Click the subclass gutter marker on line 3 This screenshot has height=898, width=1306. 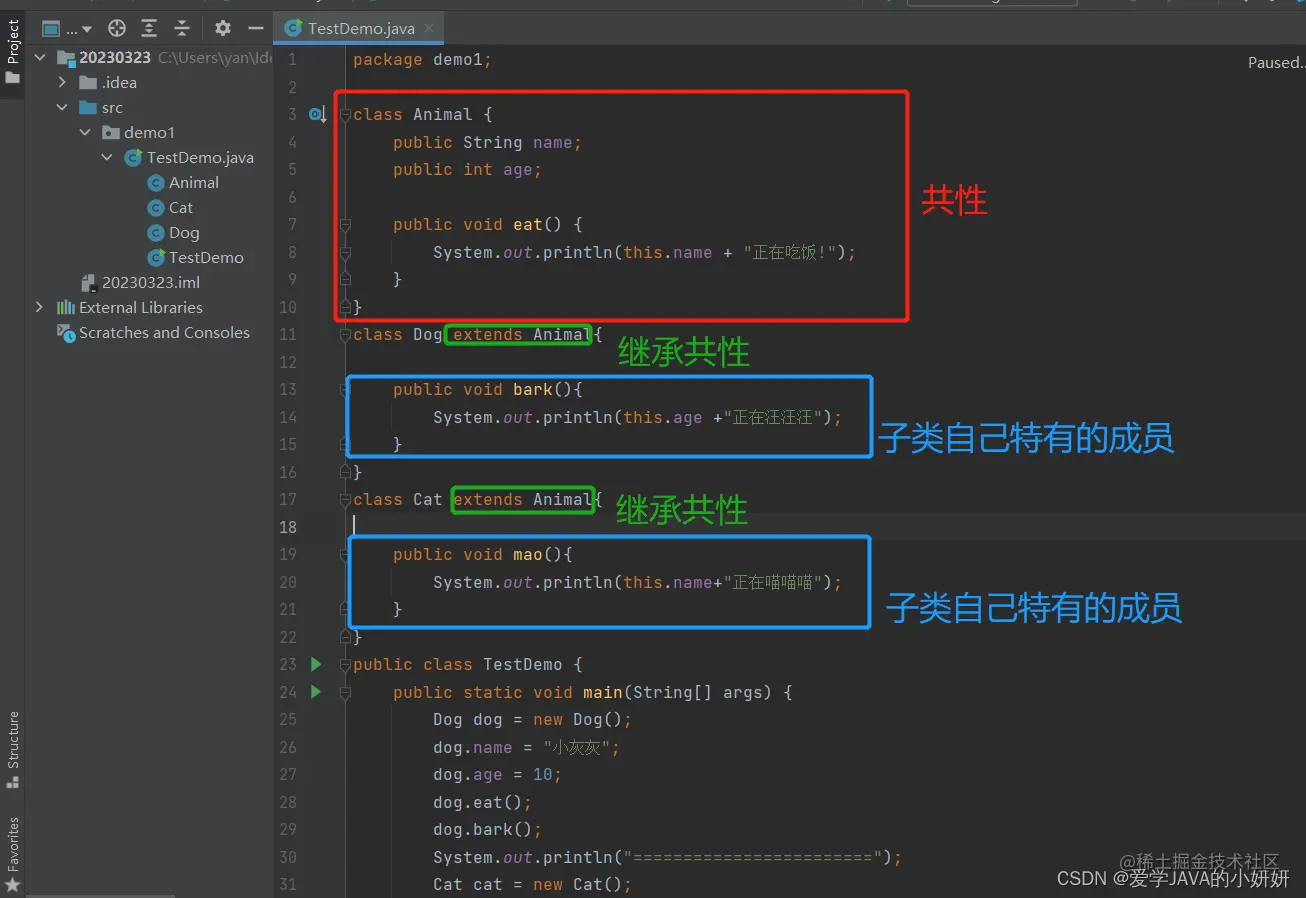(317, 115)
